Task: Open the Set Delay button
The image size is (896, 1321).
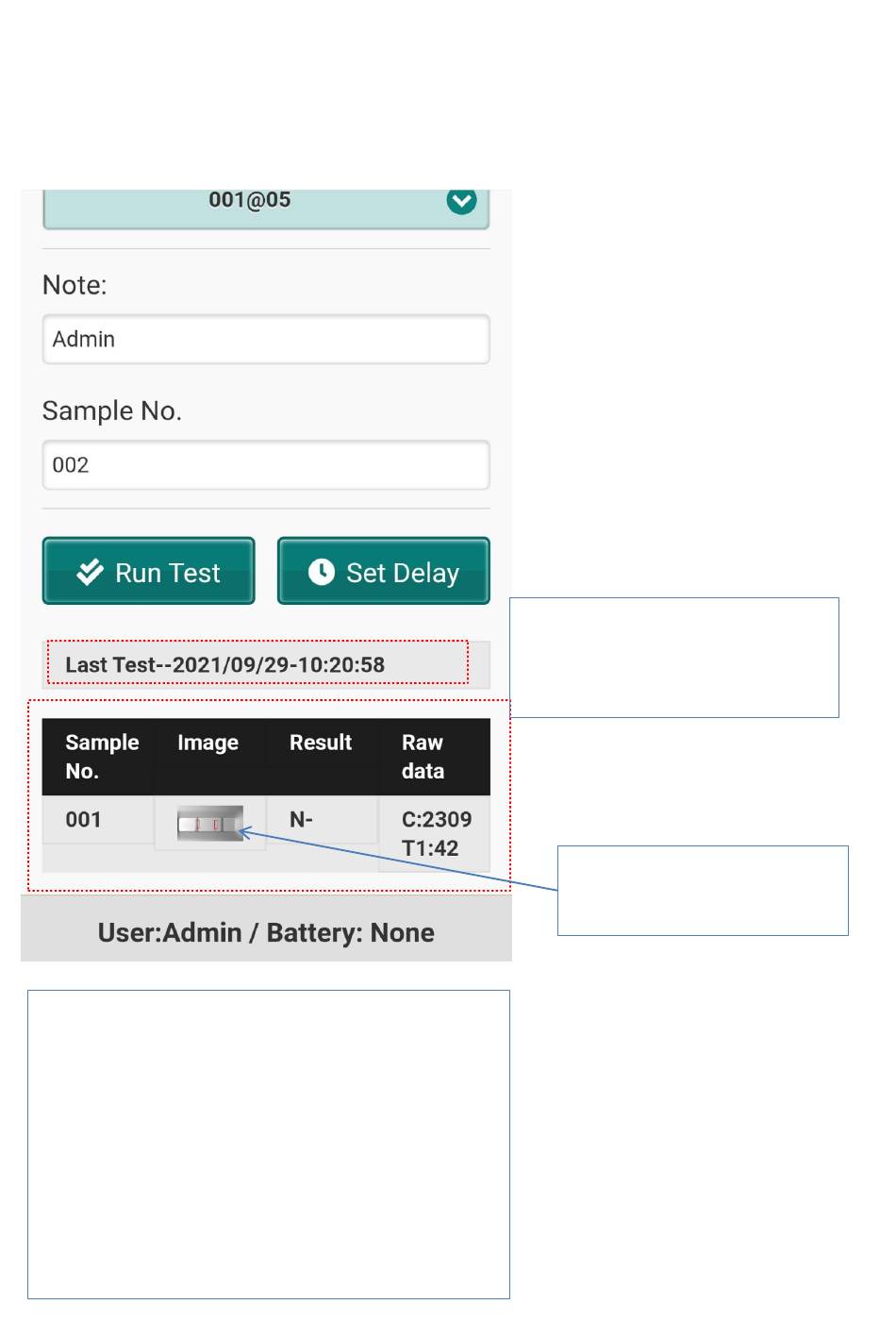Action: point(384,571)
